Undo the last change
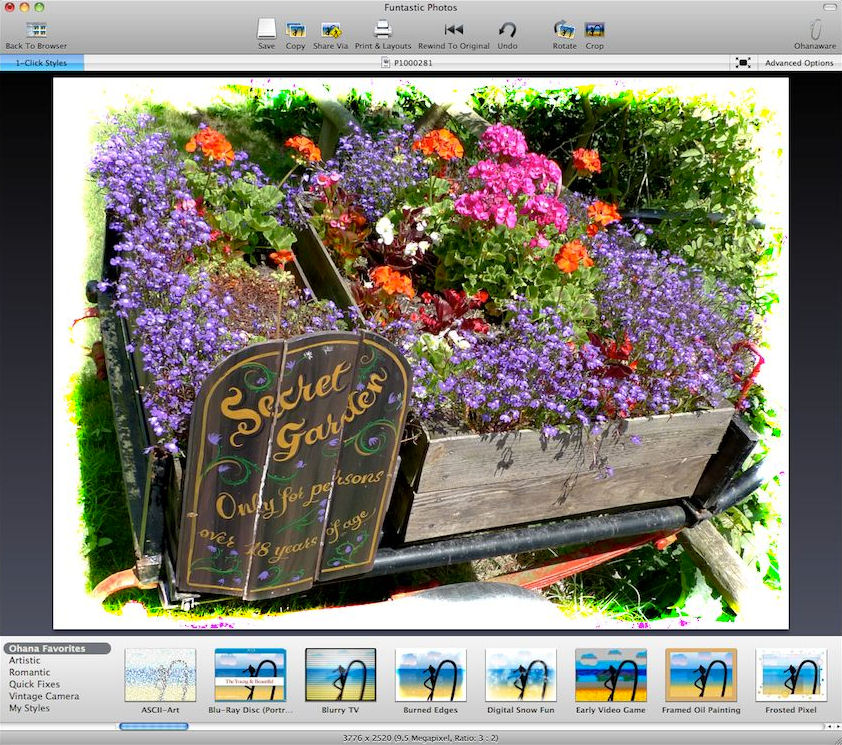This screenshot has height=745, width=842. [507, 30]
